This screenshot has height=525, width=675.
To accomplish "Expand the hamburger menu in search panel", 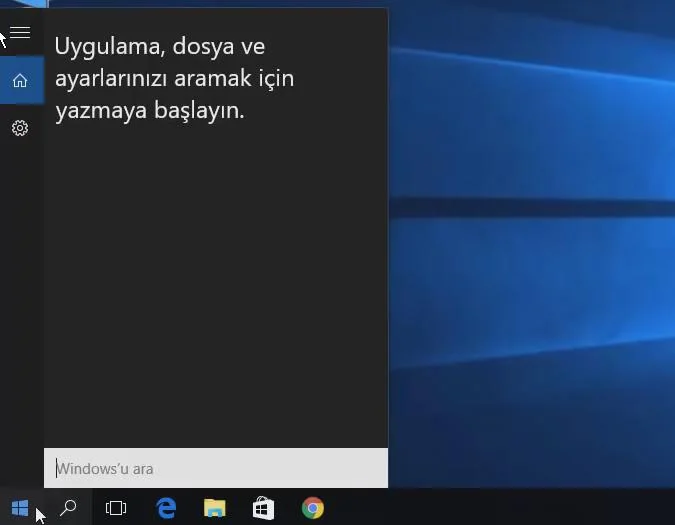I will [20, 33].
